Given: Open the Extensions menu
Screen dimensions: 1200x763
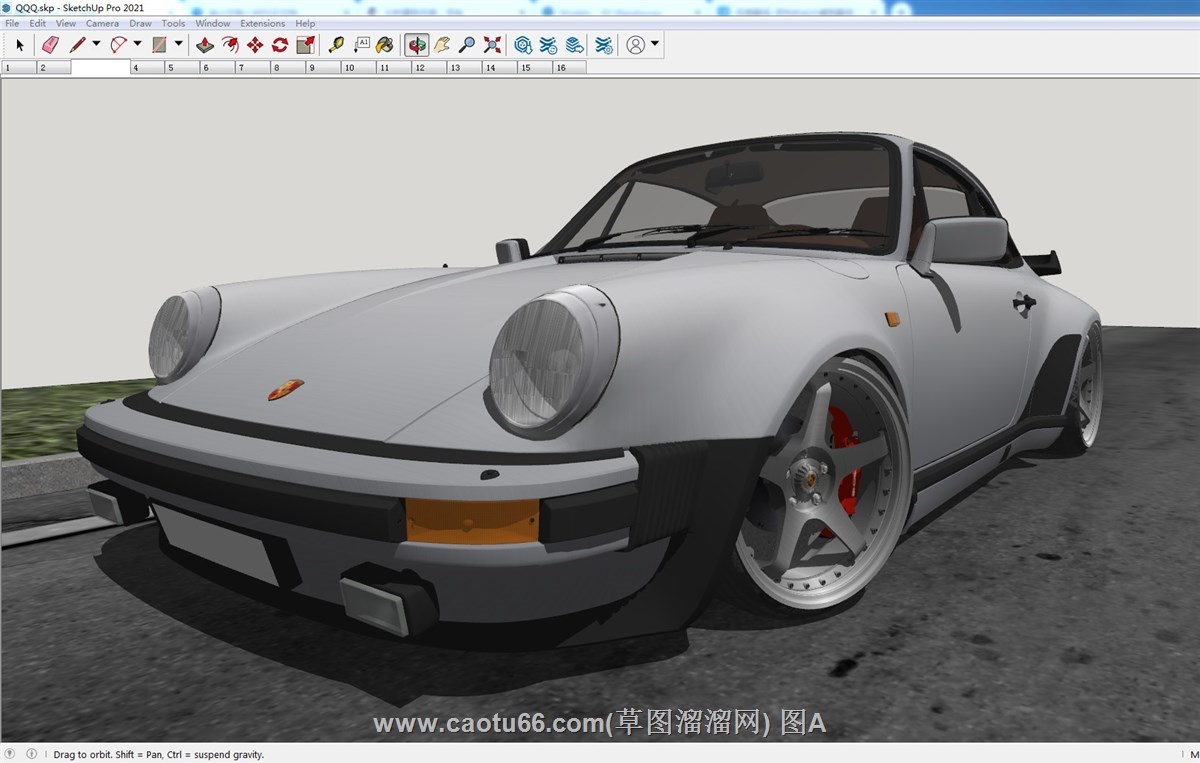Looking at the screenshot, I should click(x=263, y=23).
